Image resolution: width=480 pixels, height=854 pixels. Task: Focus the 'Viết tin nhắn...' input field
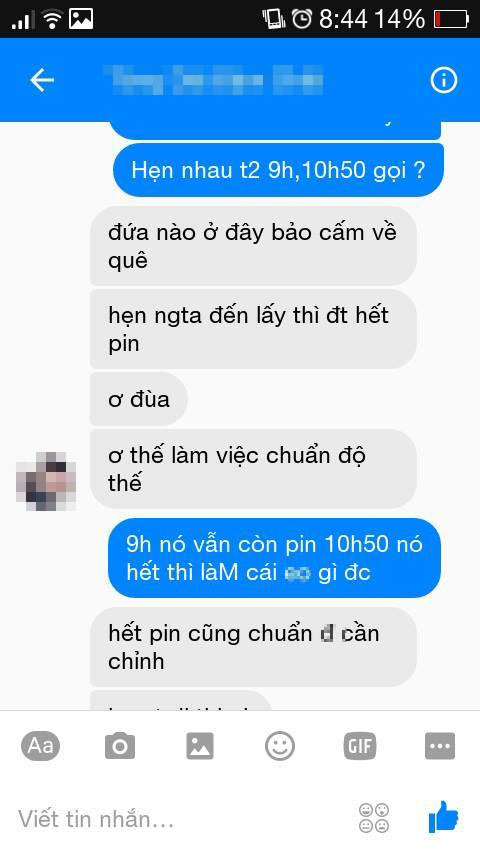point(180,819)
